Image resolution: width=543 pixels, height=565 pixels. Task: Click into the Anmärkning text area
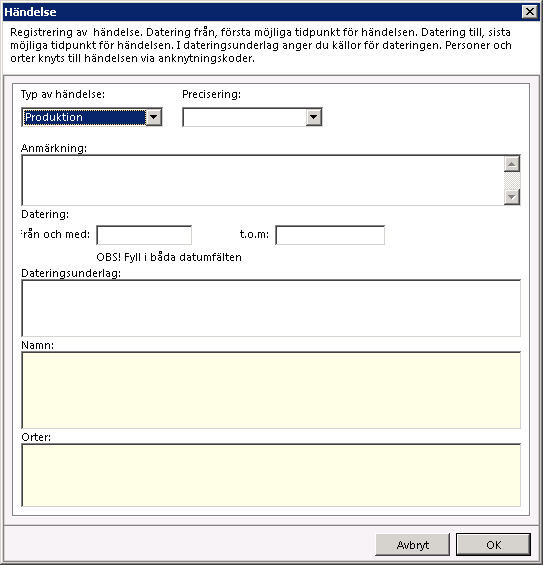pyautogui.click(x=263, y=180)
